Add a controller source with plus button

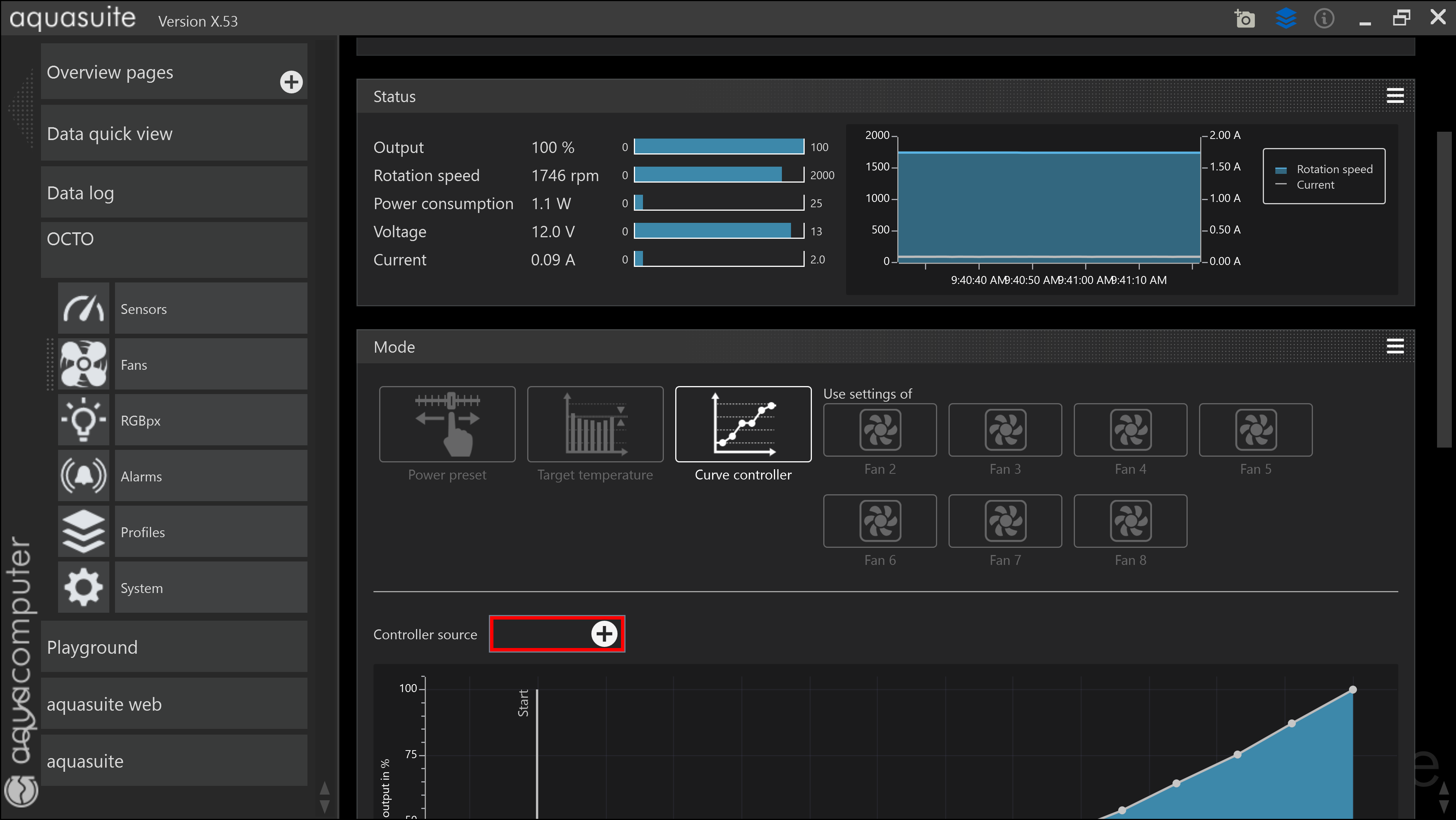tap(604, 634)
